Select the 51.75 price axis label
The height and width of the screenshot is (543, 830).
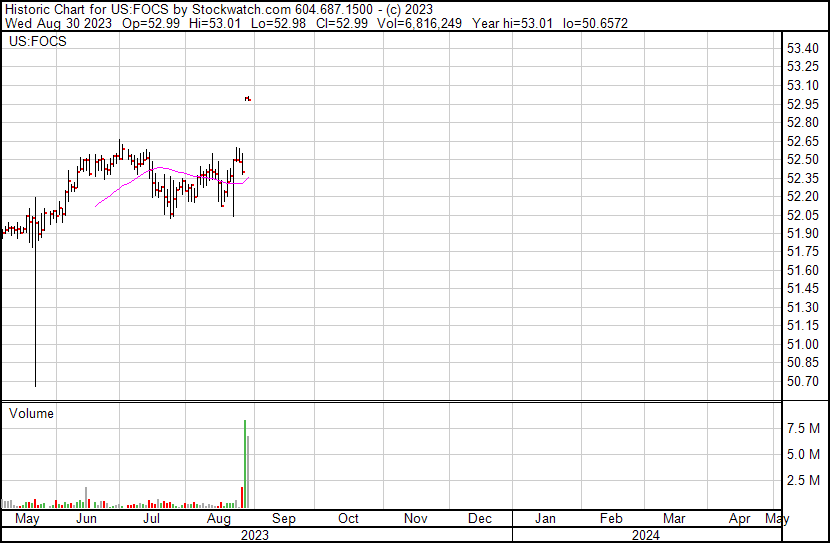pos(802,252)
